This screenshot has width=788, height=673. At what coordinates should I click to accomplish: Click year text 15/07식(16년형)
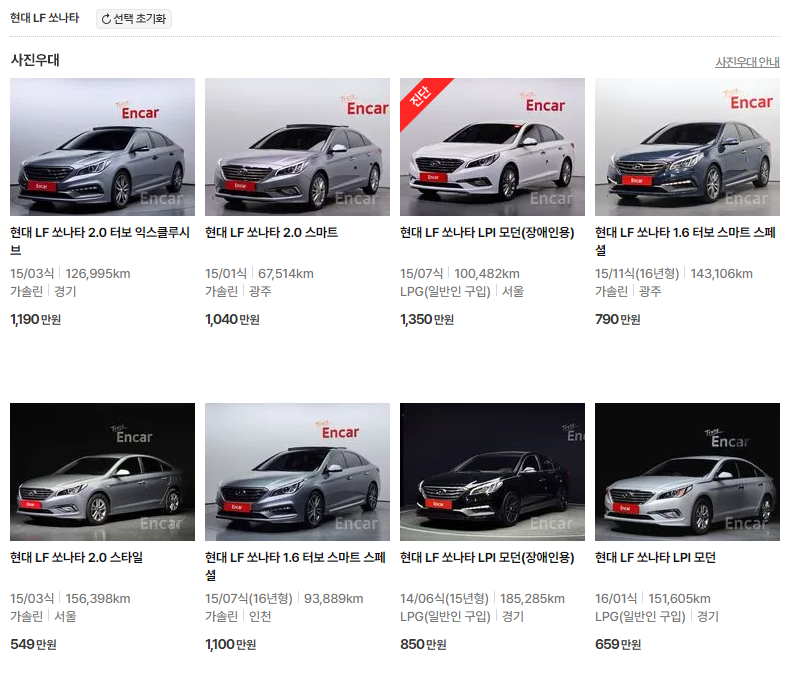tap(249, 599)
